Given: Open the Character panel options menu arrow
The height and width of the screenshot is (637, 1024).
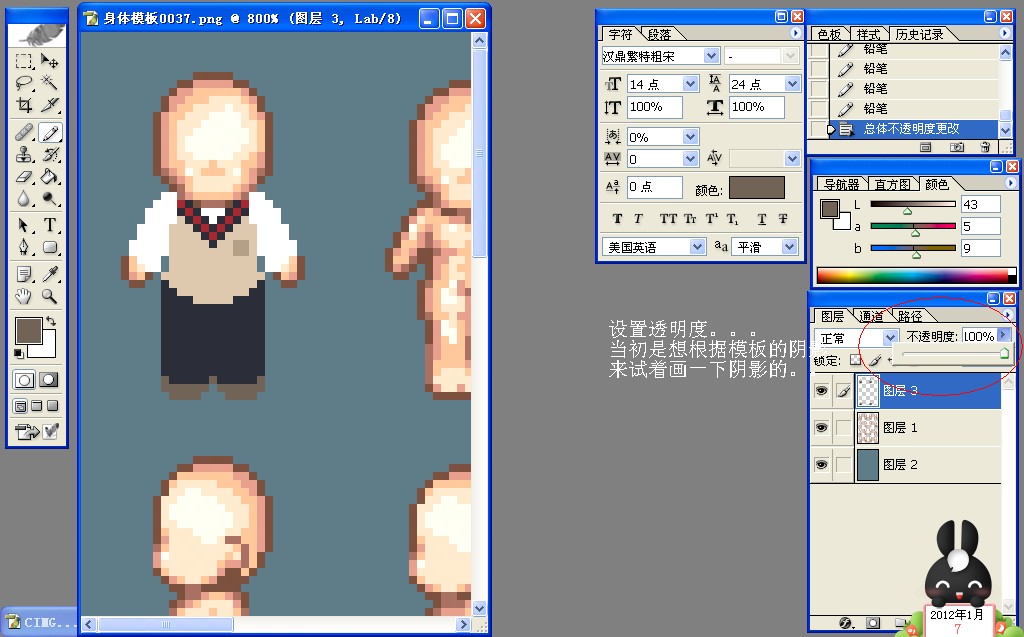Looking at the screenshot, I should point(795,33).
